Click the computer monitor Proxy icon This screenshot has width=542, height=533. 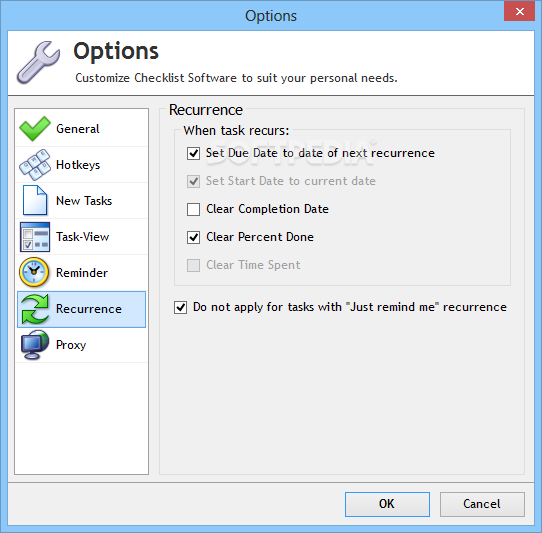35,345
